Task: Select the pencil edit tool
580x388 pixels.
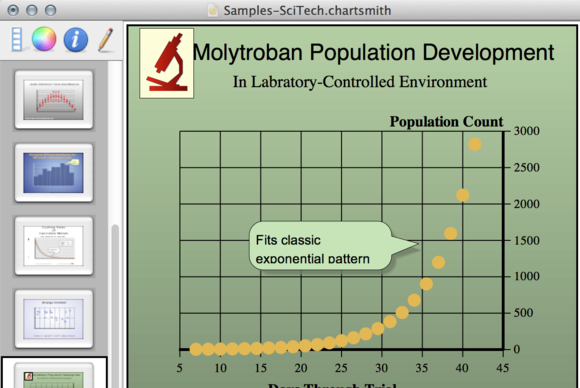Action: click(x=105, y=39)
